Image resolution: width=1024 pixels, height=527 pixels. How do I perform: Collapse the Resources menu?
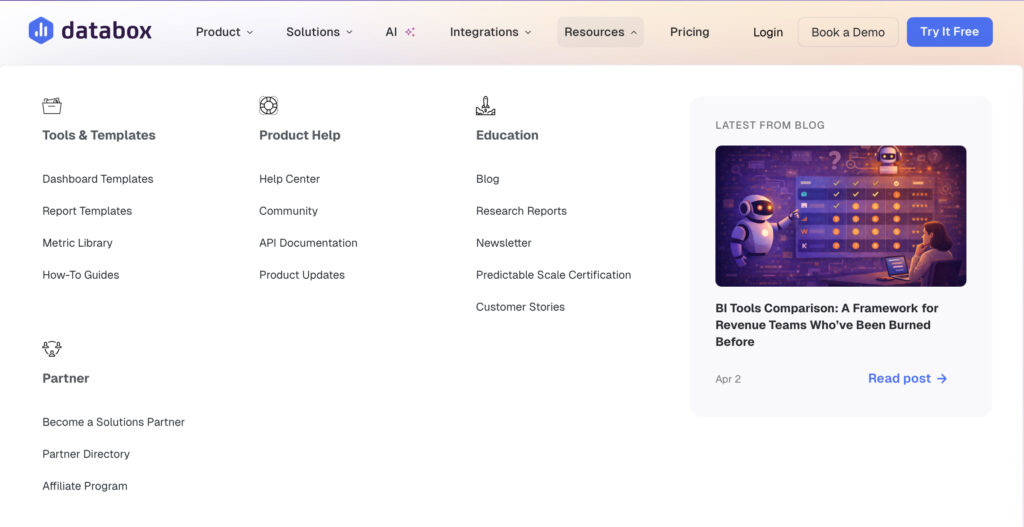(x=600, y=32)
